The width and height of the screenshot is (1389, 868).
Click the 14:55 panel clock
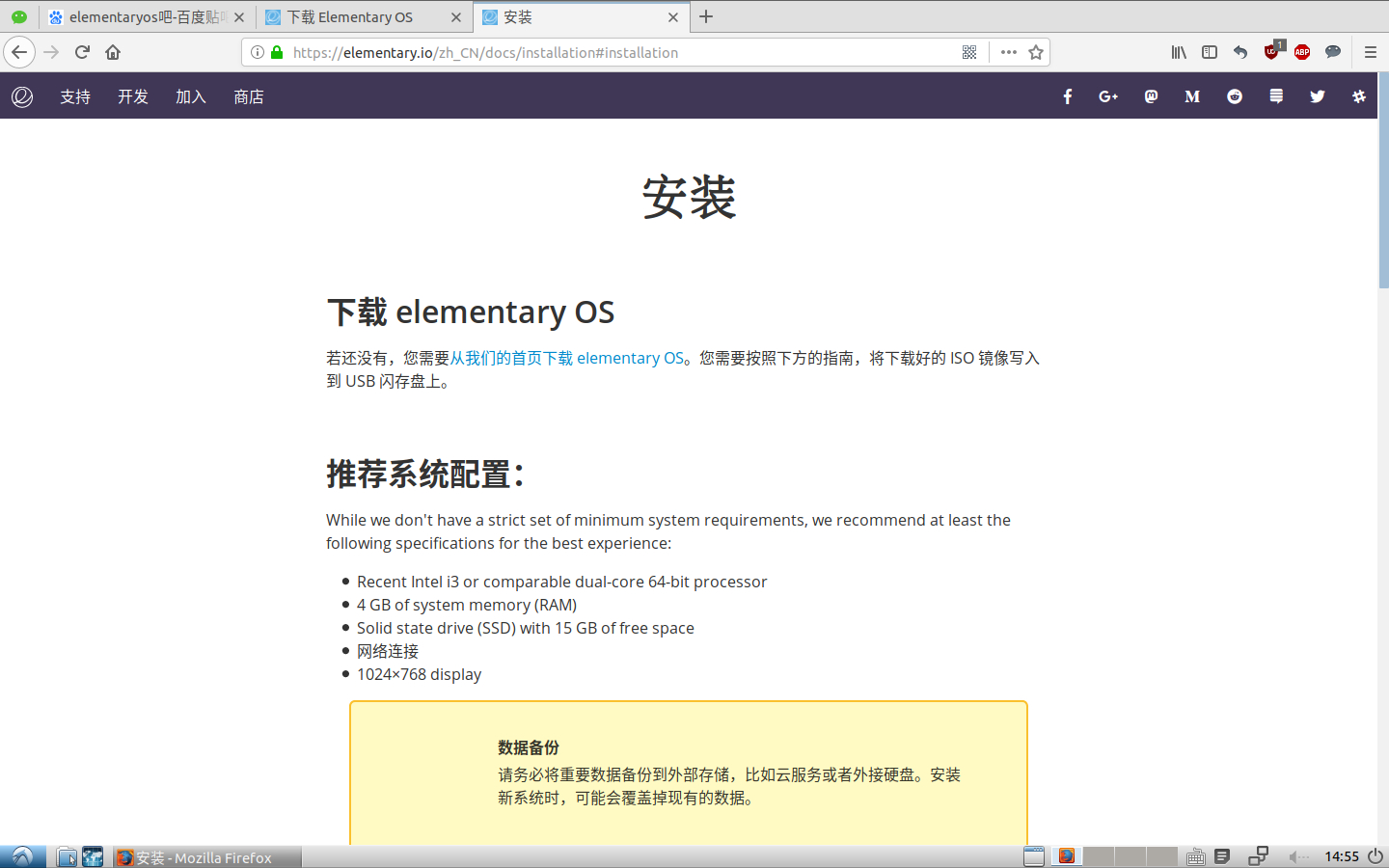click(1341, 856)
